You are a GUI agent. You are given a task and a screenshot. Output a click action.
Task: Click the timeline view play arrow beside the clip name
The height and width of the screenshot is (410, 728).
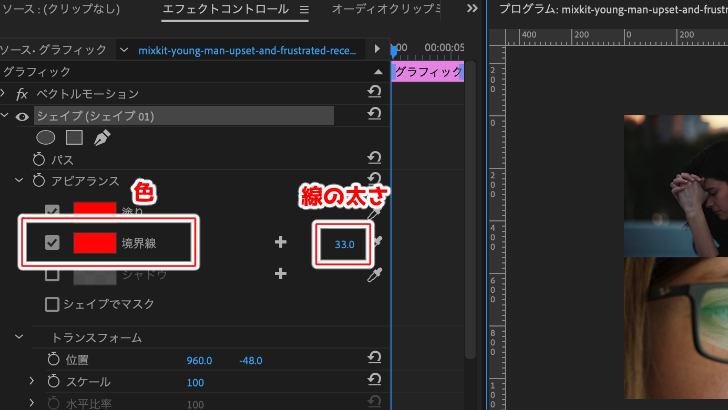[x=377, y=49]
